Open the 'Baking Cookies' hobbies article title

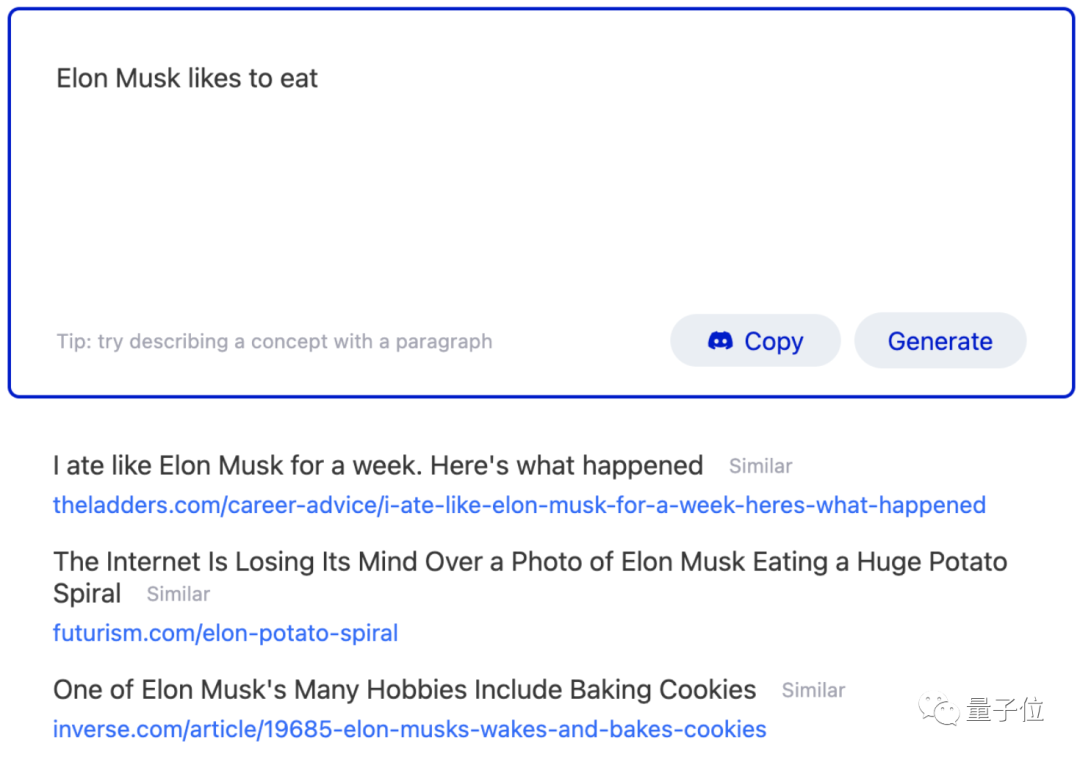click(x=404, y=690)
